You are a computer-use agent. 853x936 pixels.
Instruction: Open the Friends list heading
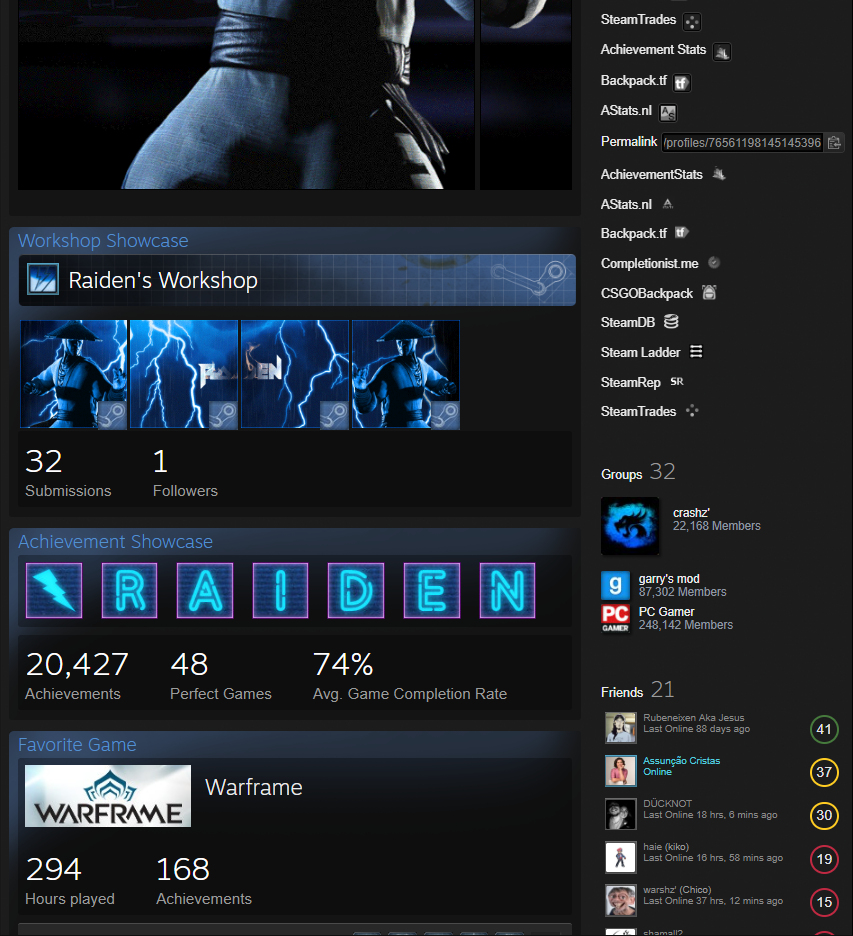[x=621, y=692]
